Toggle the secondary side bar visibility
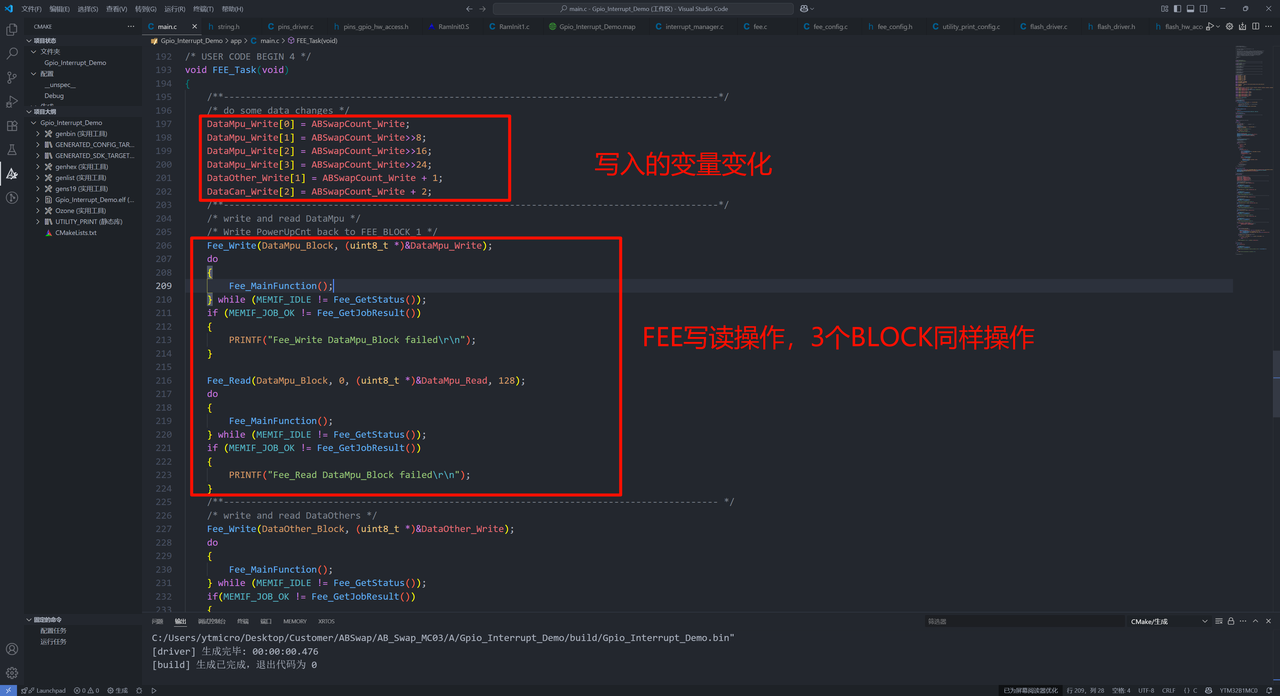This screenshot has width=1280, height=696. click(1201, 8)
